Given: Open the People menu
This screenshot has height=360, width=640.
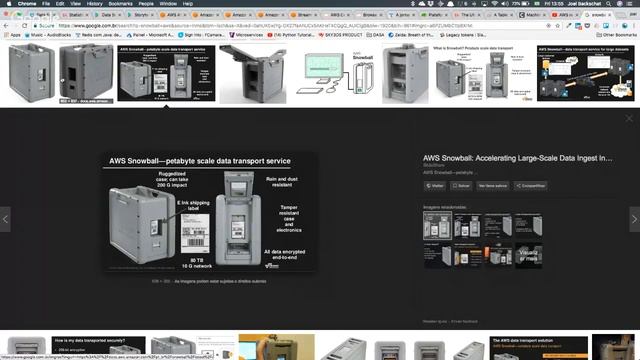Looking at the screenshot, I should 146,4.
